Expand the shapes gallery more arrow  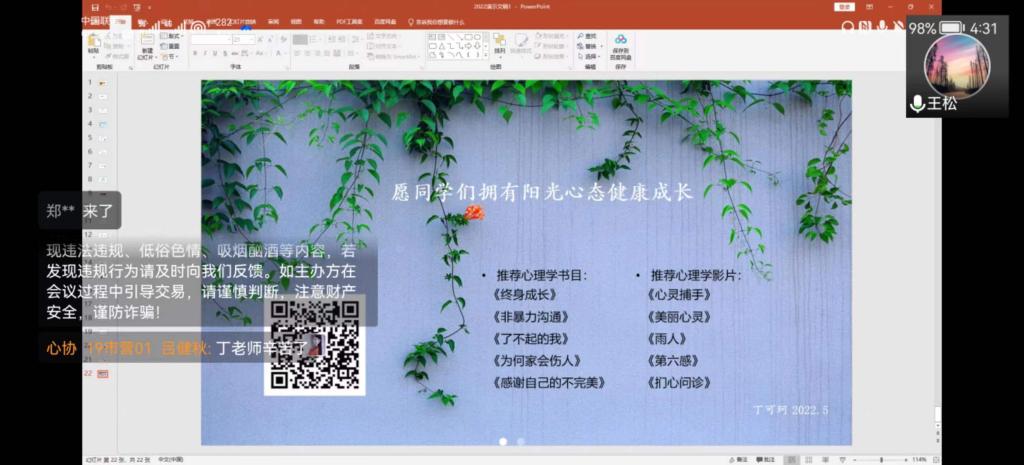(486, 55)
